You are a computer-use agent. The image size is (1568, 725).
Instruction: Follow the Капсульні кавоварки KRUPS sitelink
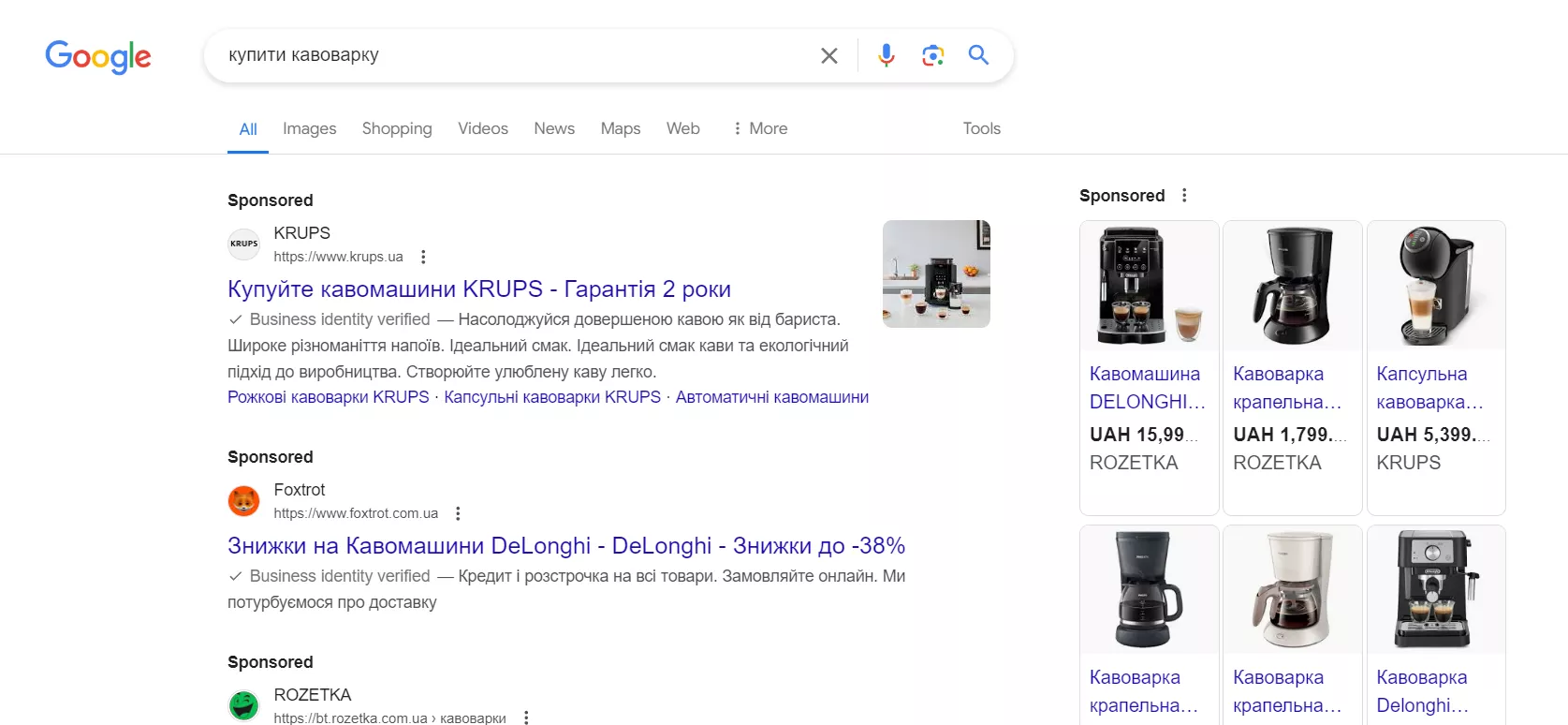tap(552, 397)
